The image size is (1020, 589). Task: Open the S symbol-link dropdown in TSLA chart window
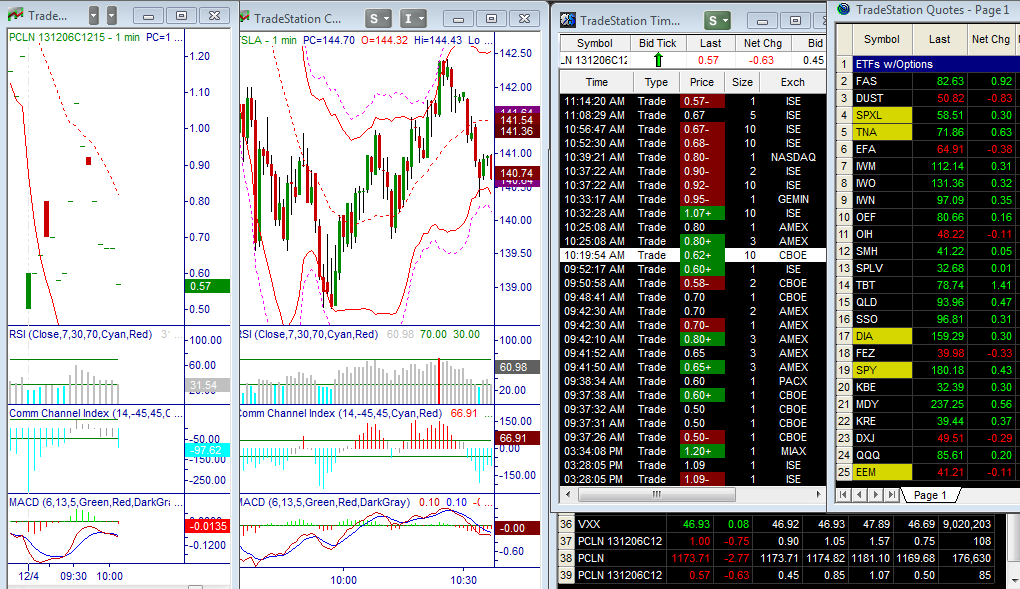tap(378, 19)
